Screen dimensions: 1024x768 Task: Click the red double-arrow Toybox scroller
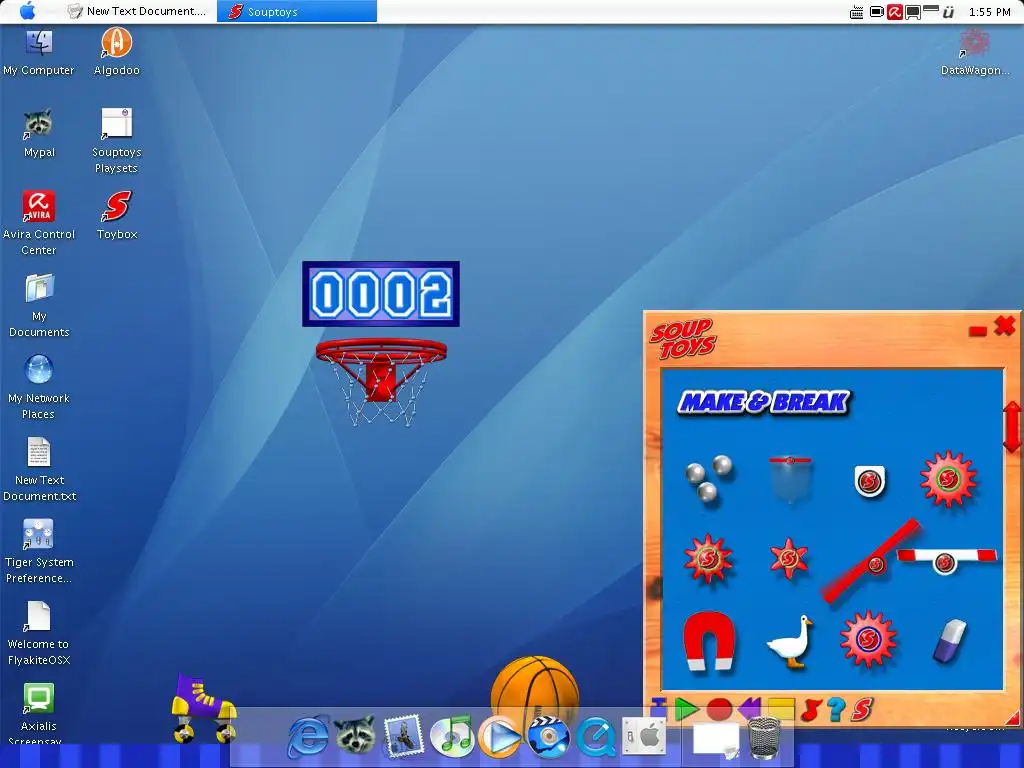(1012, 427)
